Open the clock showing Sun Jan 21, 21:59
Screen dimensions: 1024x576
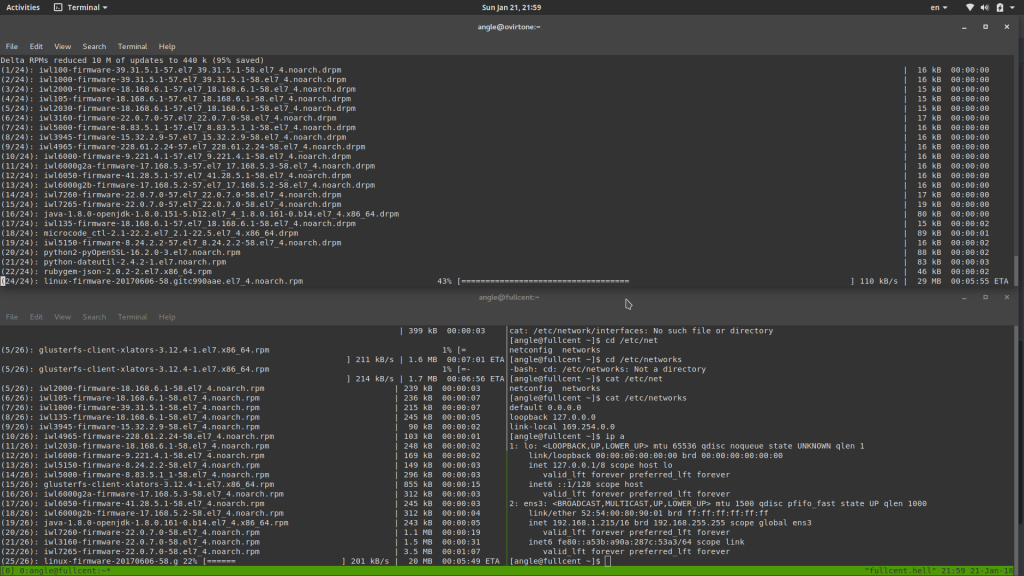[x=511, y=7]
